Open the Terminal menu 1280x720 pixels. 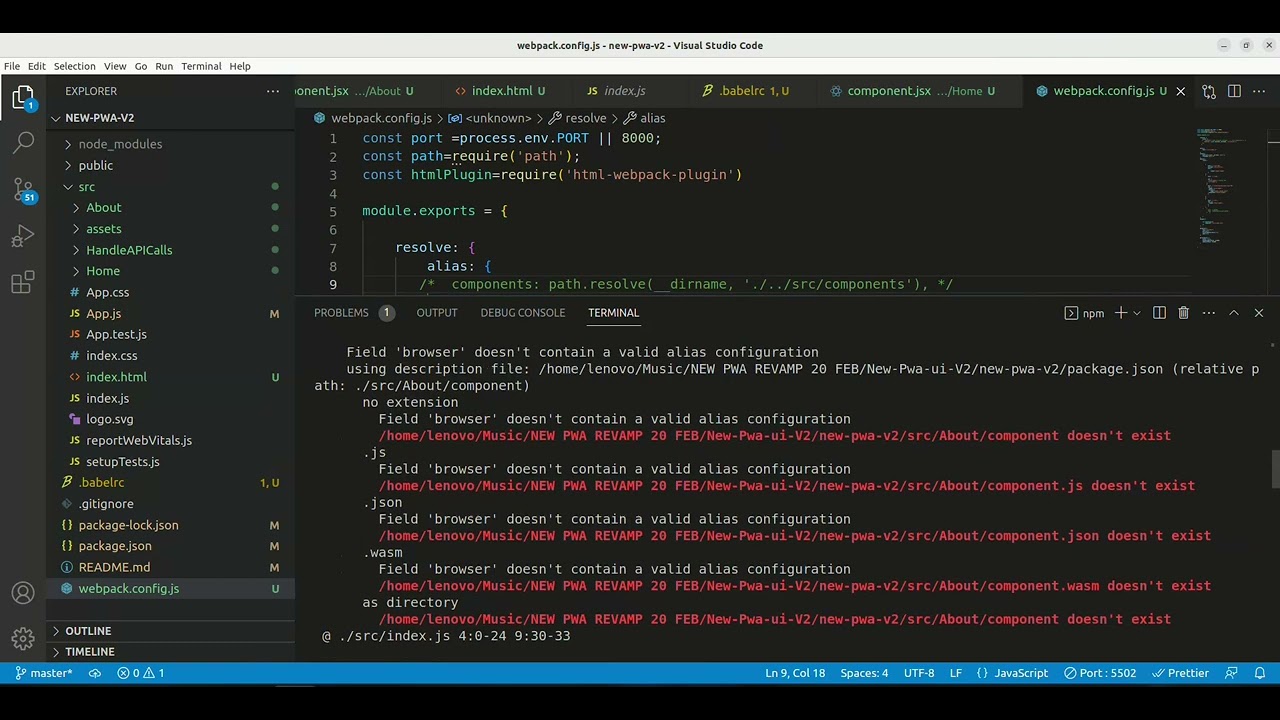(x=201, y=66)
